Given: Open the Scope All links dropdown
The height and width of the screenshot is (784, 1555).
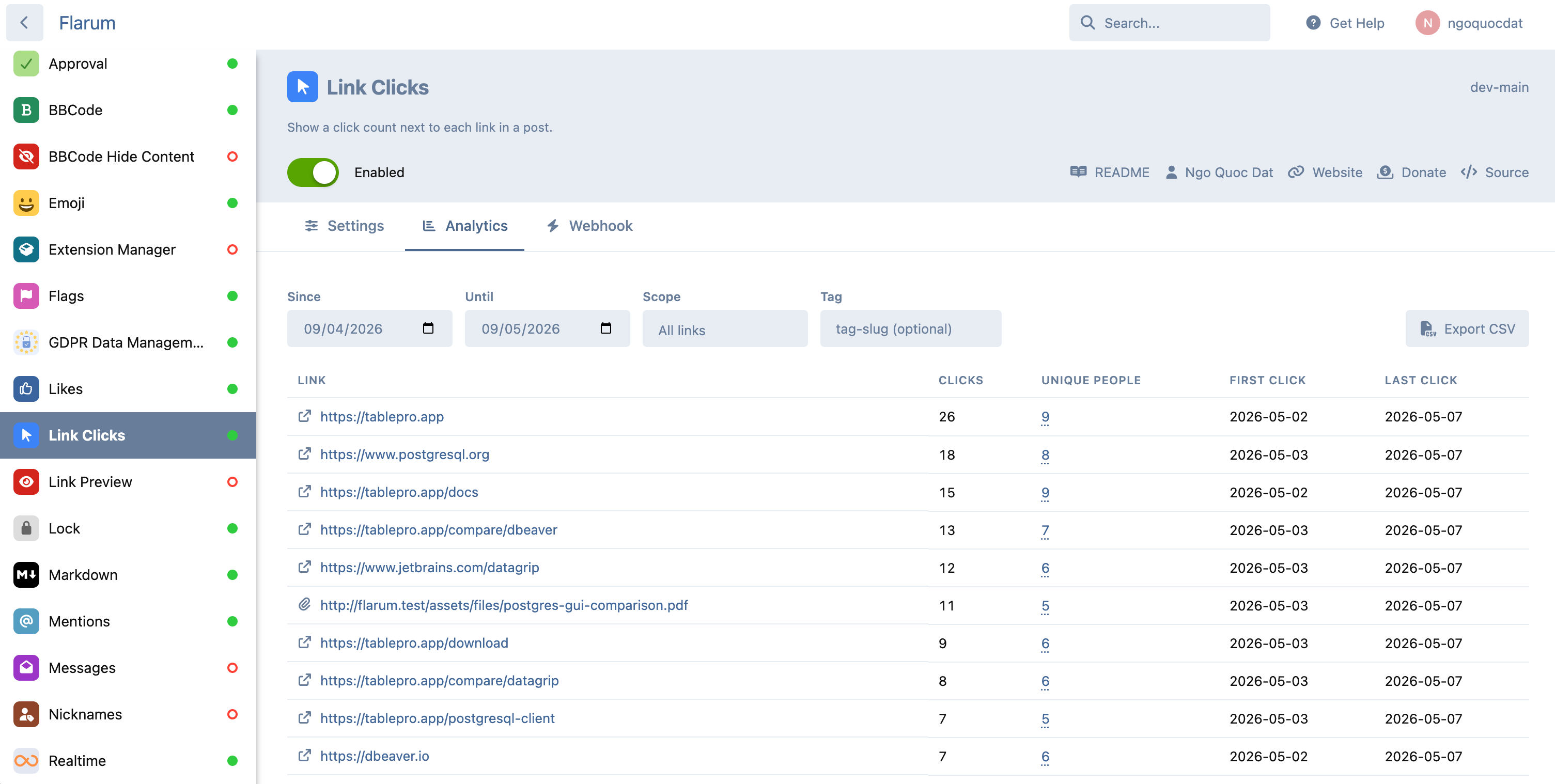Looking at the screenshot, I should tap(725, 329).
